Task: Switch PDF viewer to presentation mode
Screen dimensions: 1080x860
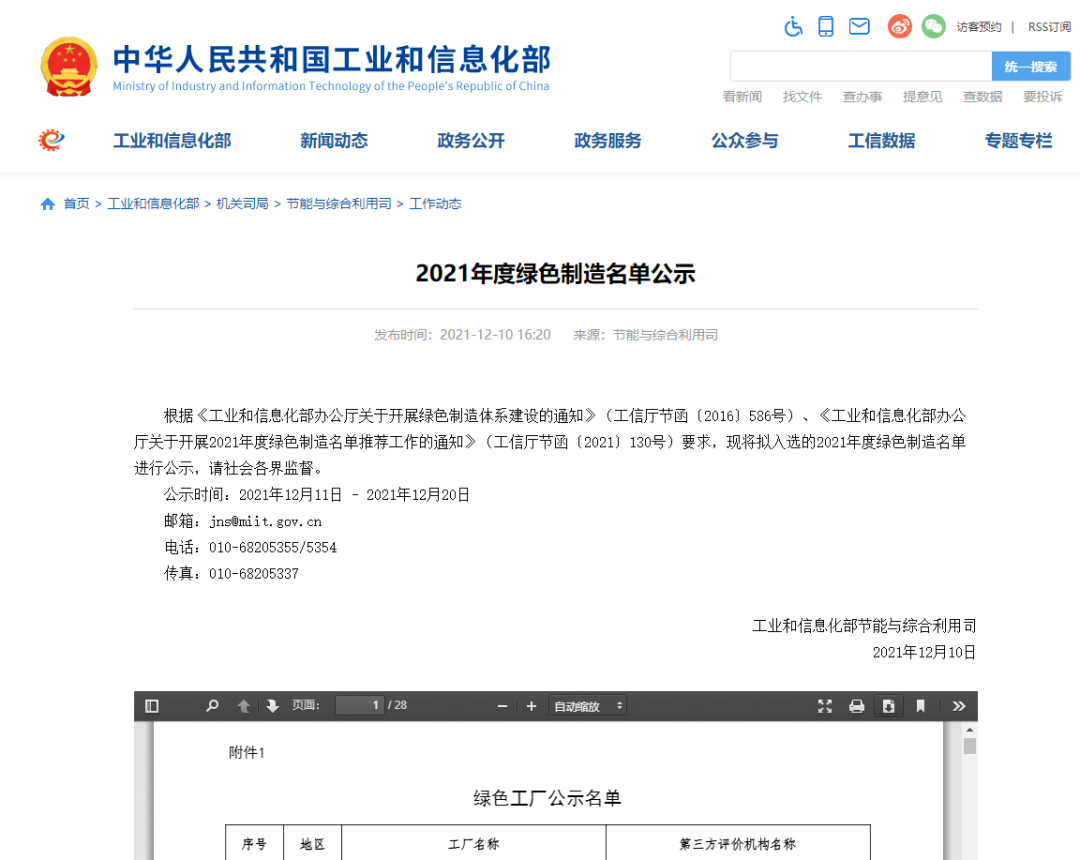Action: coord(824,706)
